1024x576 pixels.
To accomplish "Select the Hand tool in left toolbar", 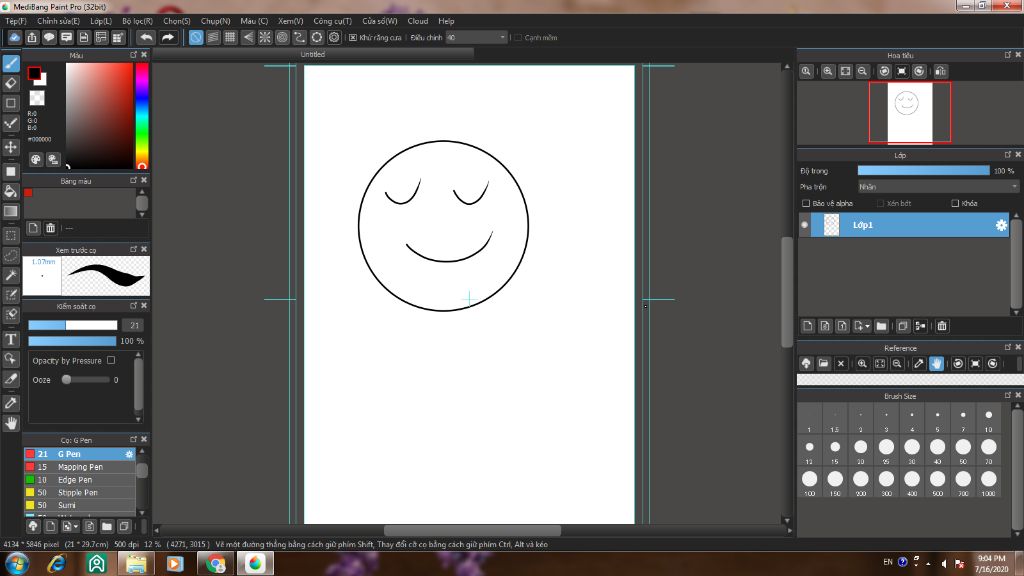I will point(11,423).
